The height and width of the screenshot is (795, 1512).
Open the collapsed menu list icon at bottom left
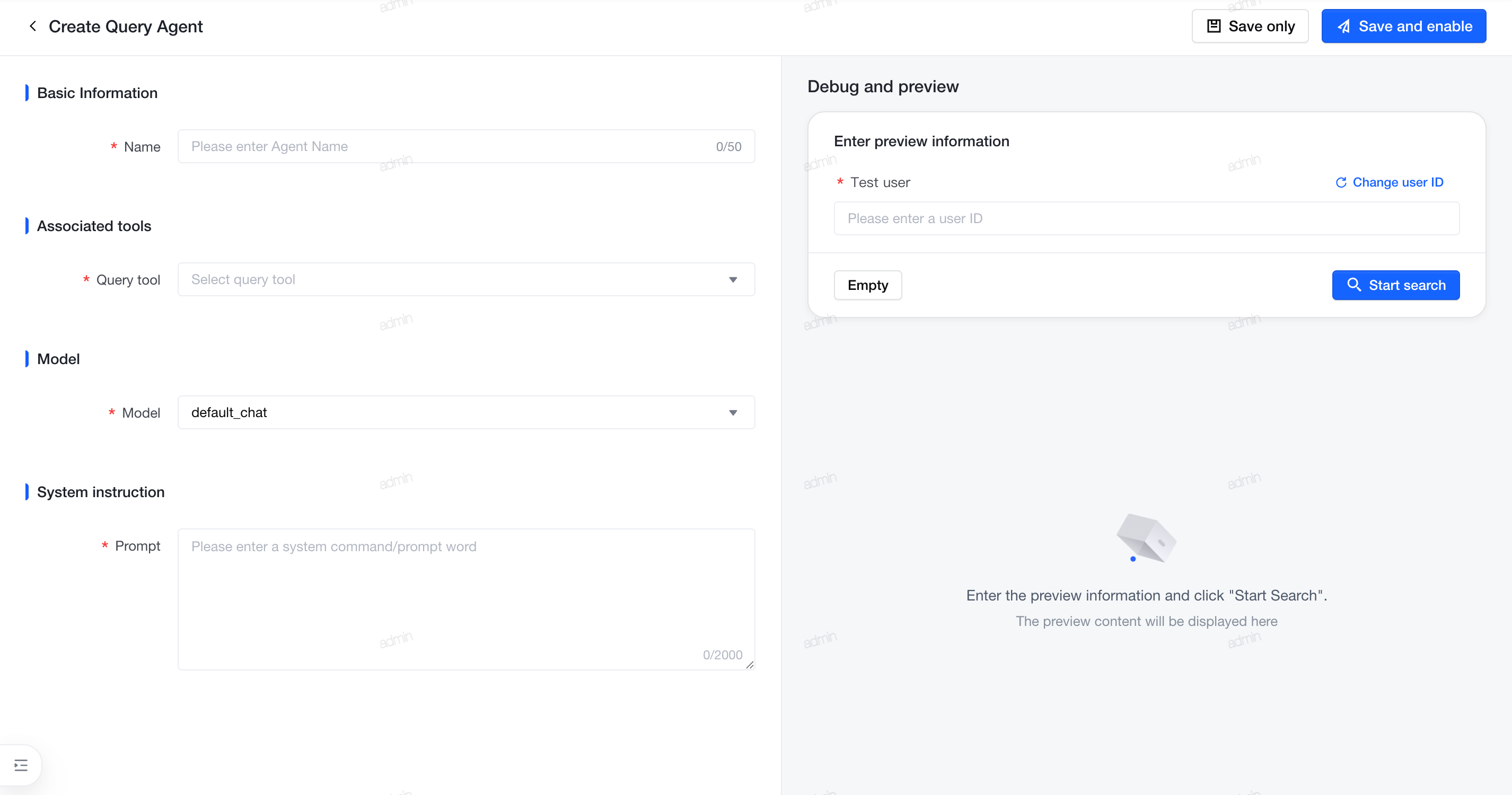click(x=21, y=765)
